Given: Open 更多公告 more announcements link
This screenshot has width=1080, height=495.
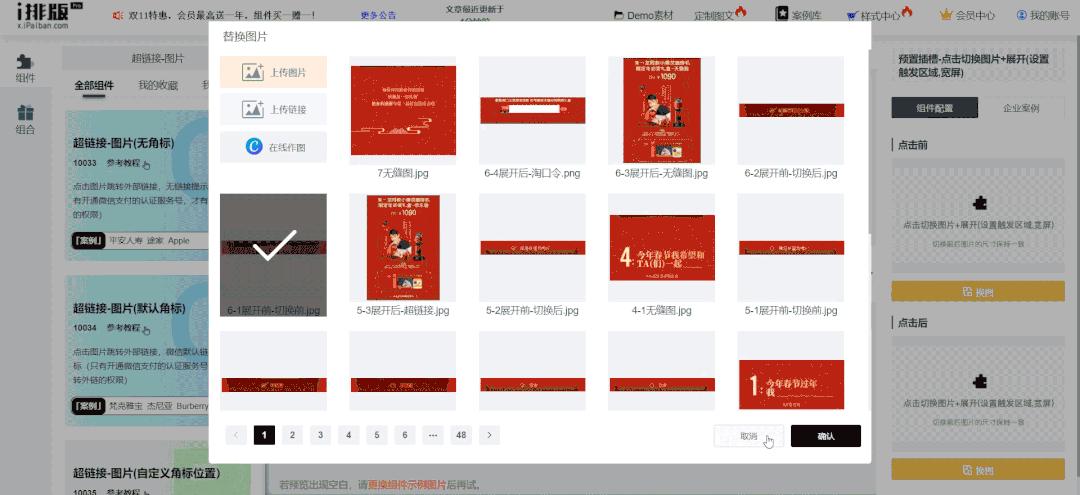Looking at the screenshot, I should pyautogui.click(x=378, y=15).
